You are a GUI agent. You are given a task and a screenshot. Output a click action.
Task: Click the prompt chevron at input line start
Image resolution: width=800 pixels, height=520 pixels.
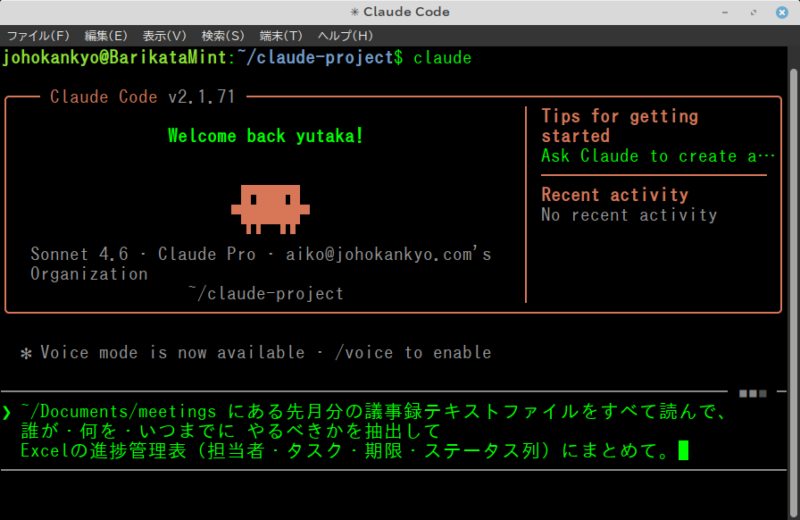coord(8,412)
